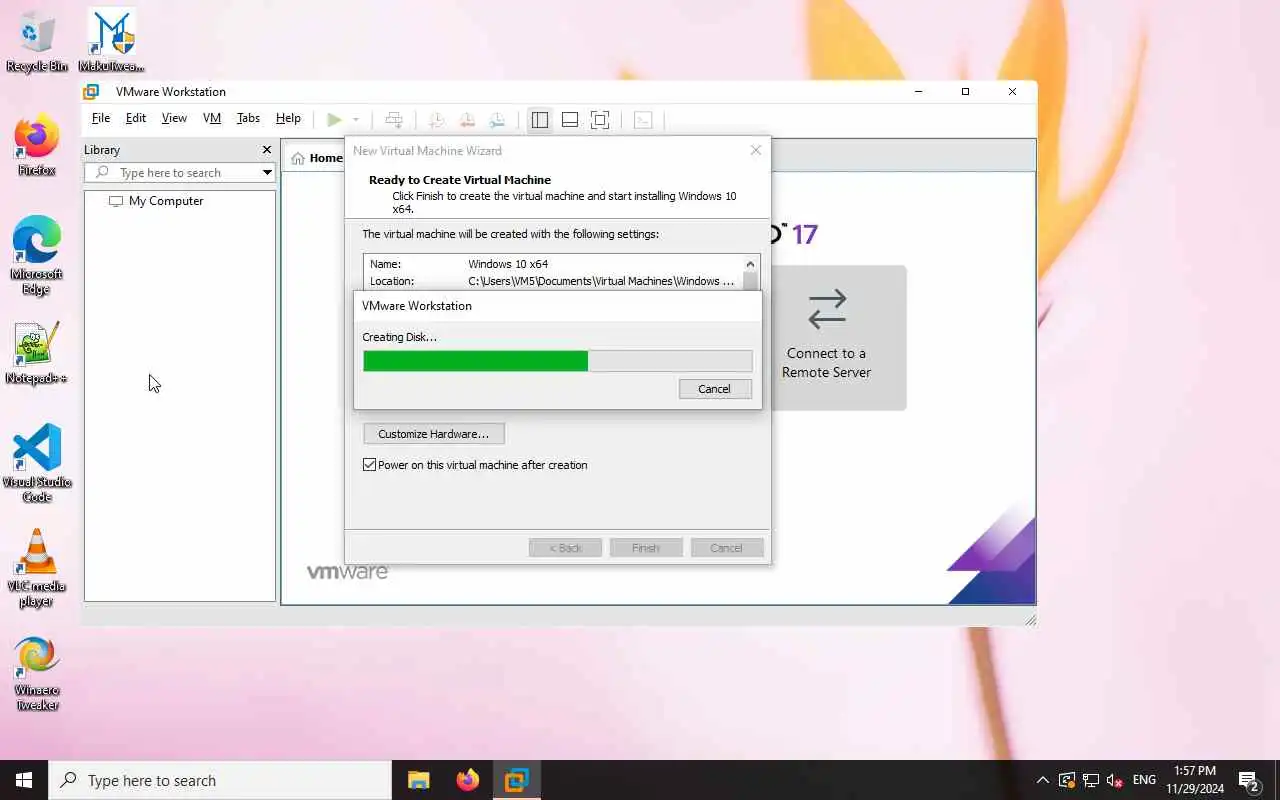
Task: Click the Take Snapshot toolbar icon
Action: (436, 120)
